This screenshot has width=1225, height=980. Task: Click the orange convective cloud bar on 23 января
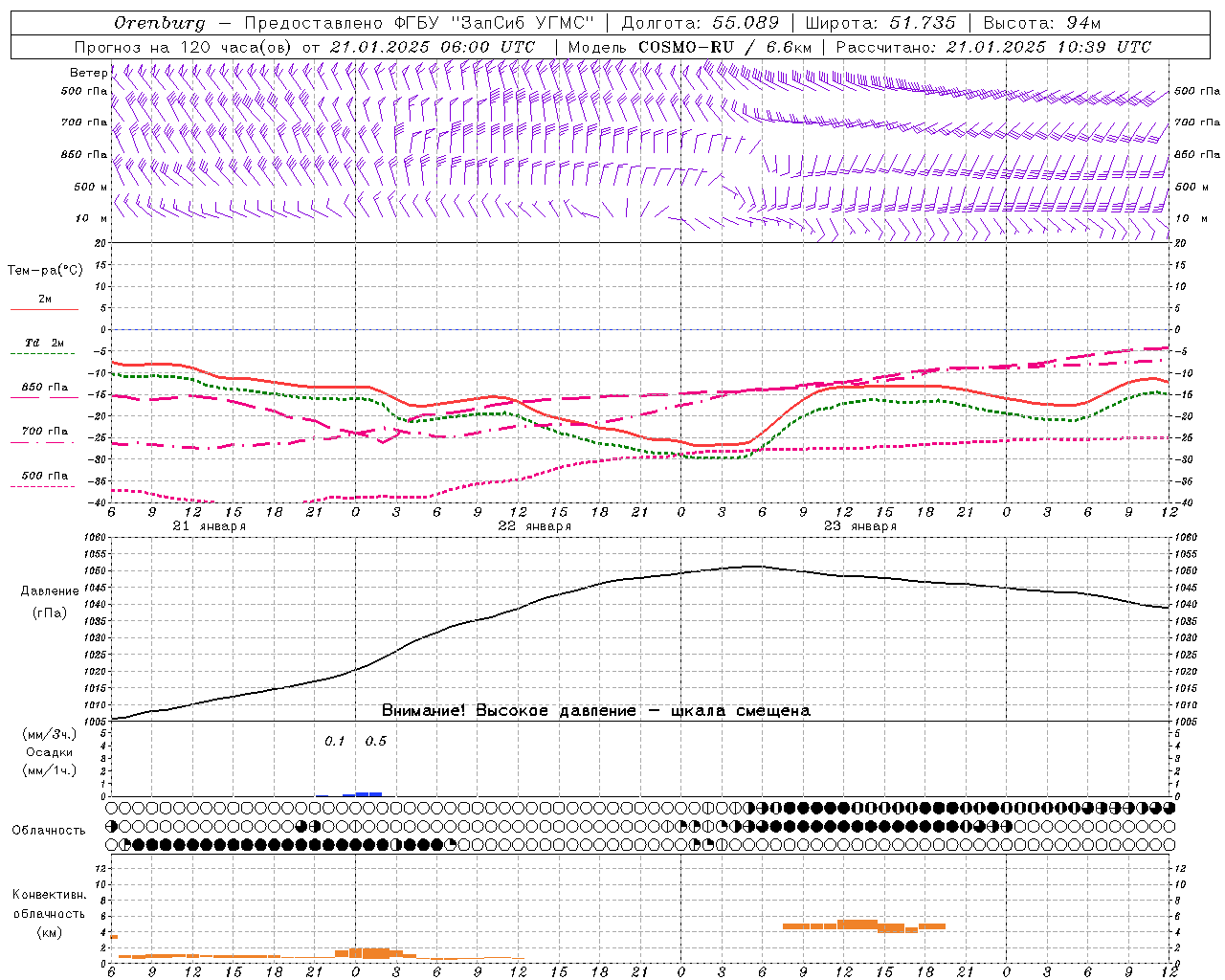[x=864, y=925]
